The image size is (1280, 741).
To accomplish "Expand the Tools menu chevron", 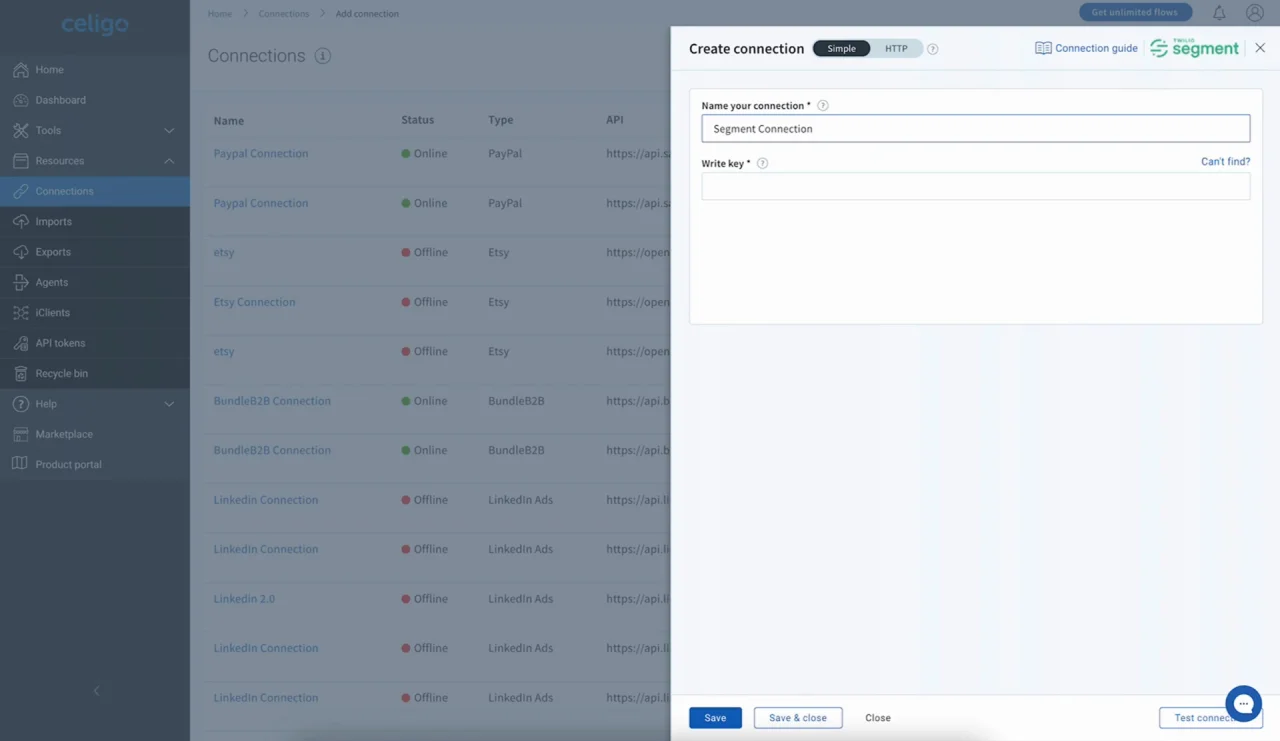I will click(x=169, y=131).
